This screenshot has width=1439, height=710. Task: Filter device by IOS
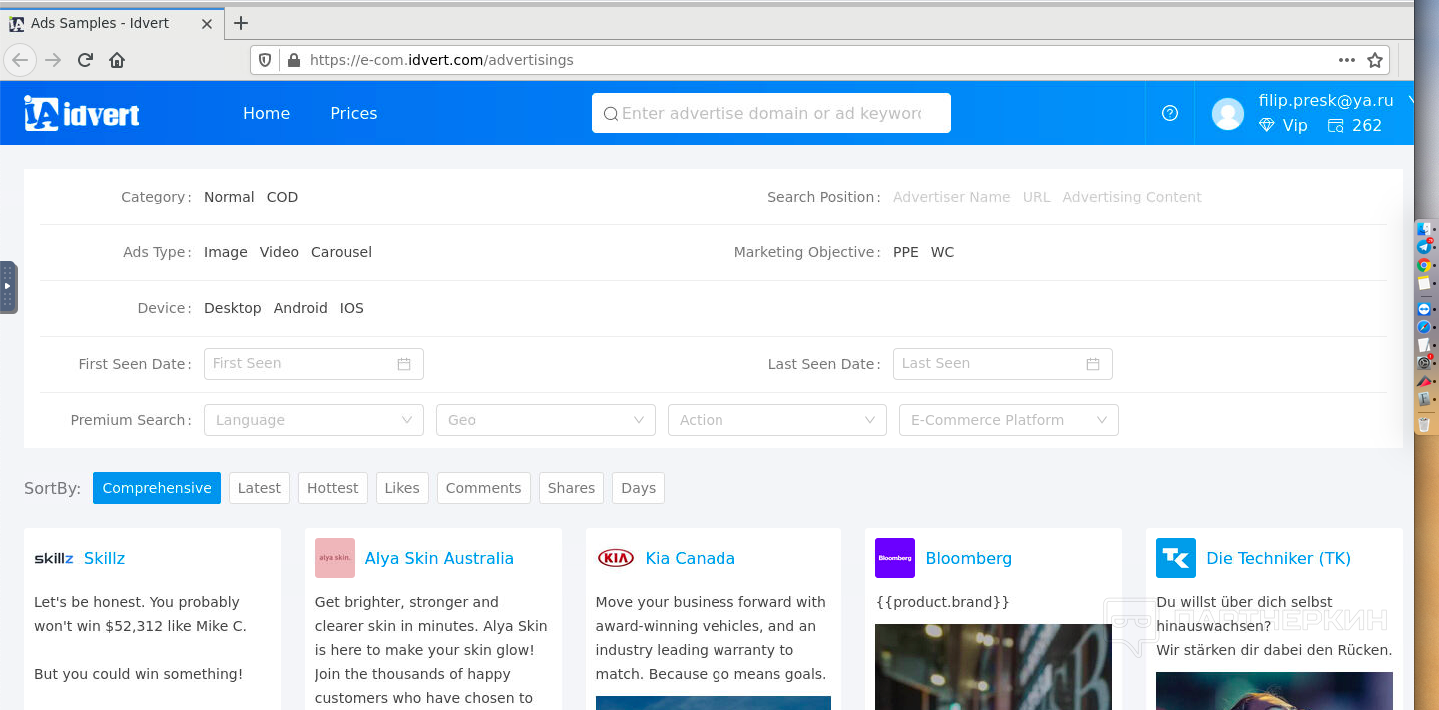(352, 308)
